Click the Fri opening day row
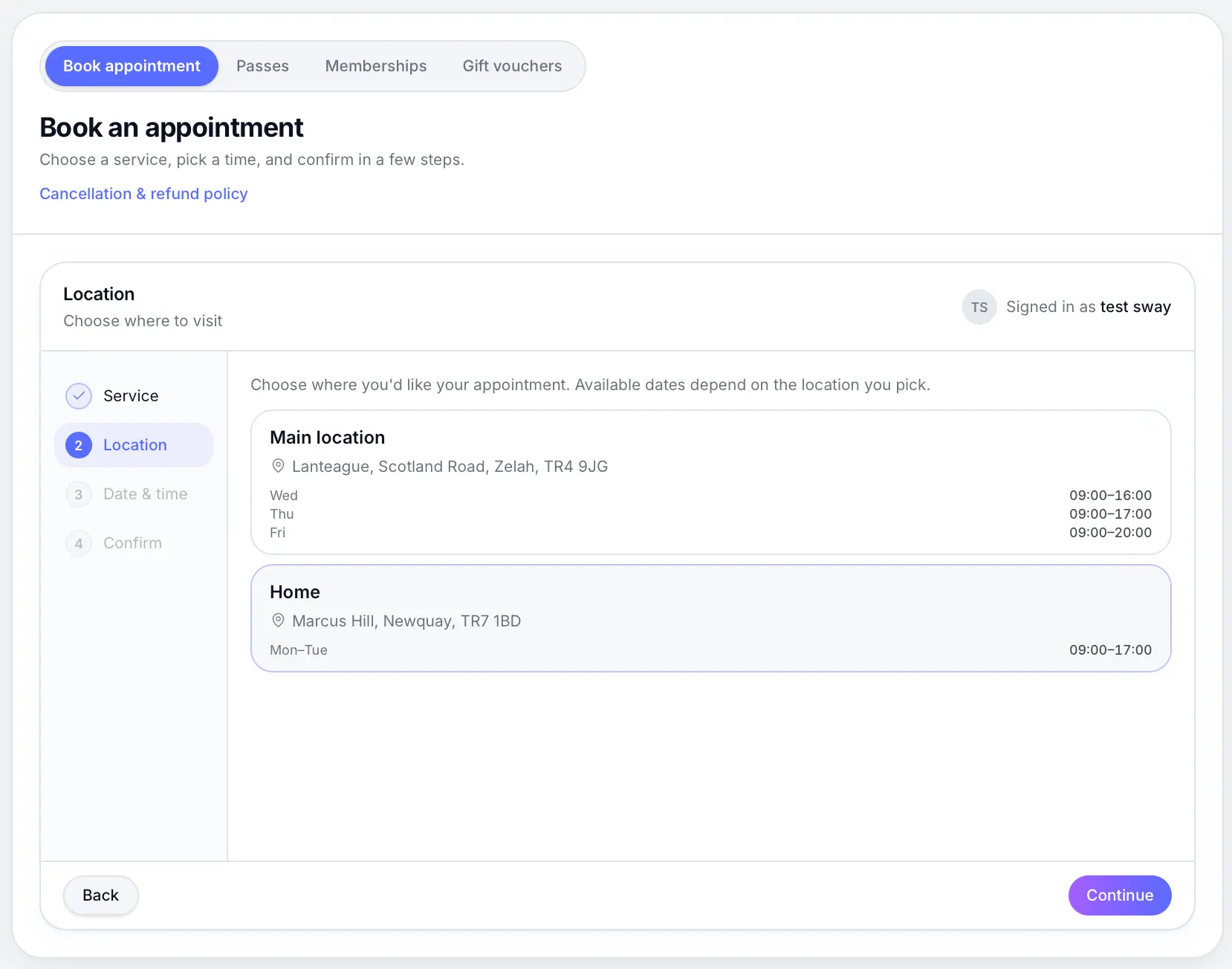The width and height of the screenshot is (1232, 969). (x=711, y=533)
